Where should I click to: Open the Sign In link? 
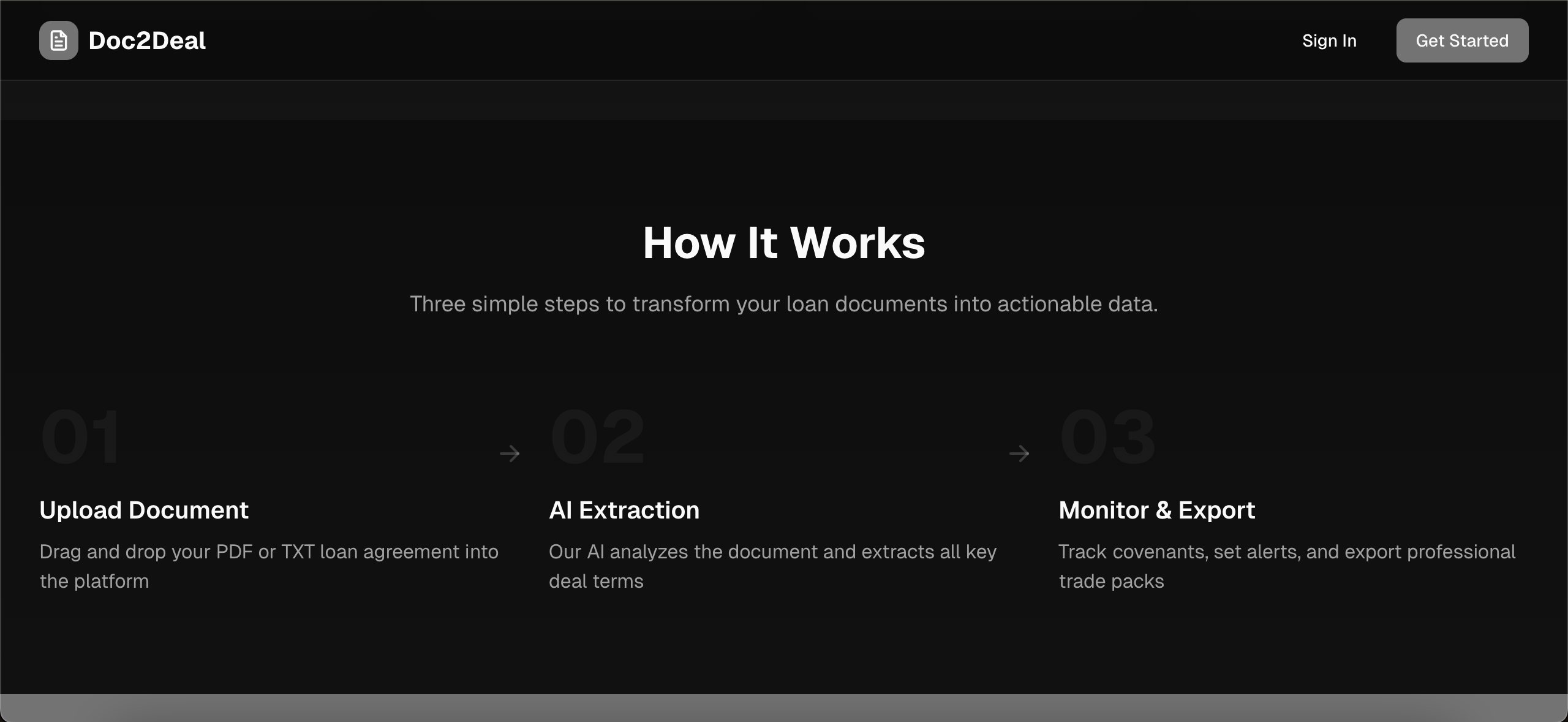tap(1329, 40)
